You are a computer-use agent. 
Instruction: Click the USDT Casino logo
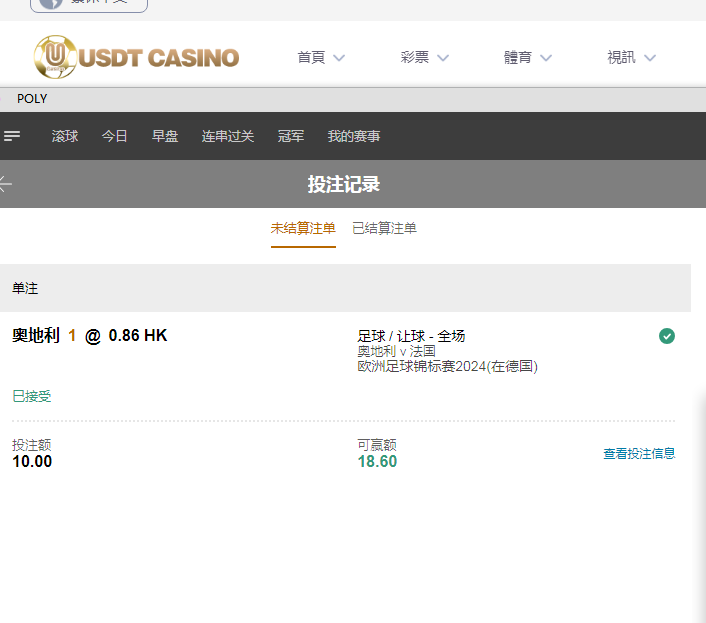tap(136, 57)
